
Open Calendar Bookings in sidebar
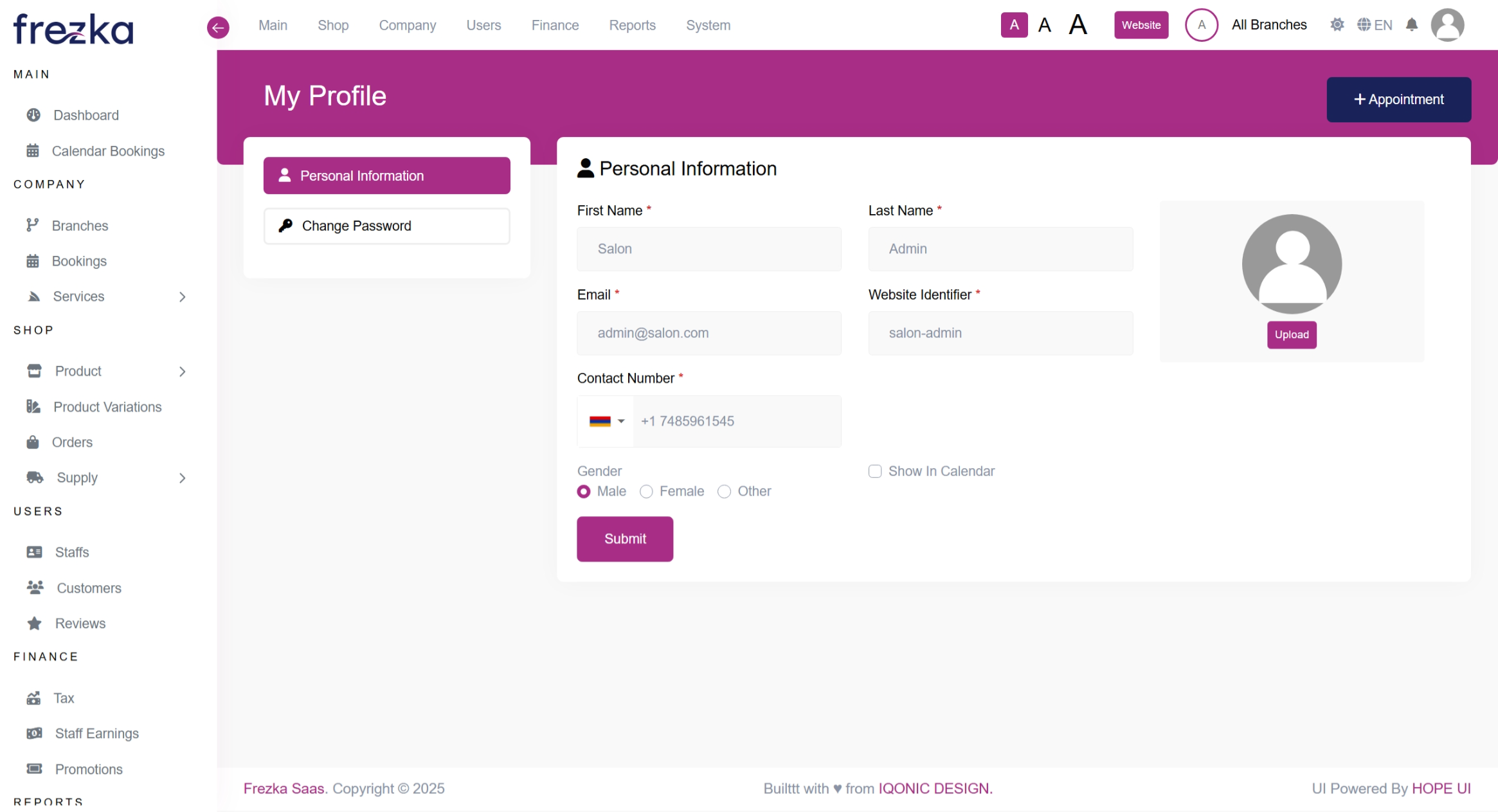point(108,151)
